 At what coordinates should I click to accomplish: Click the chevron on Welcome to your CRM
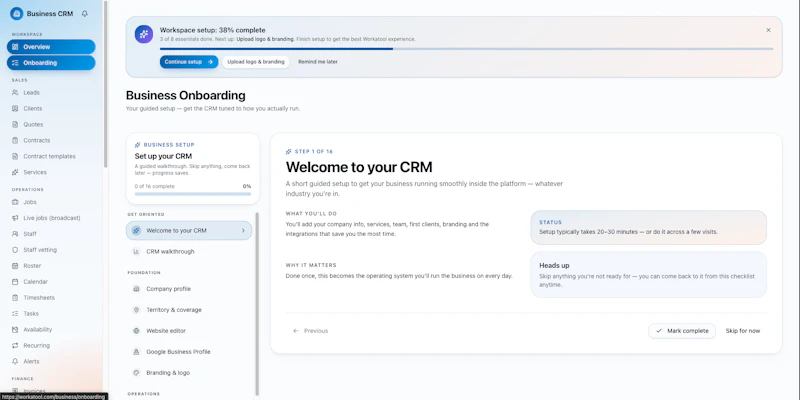click(243, 231)
